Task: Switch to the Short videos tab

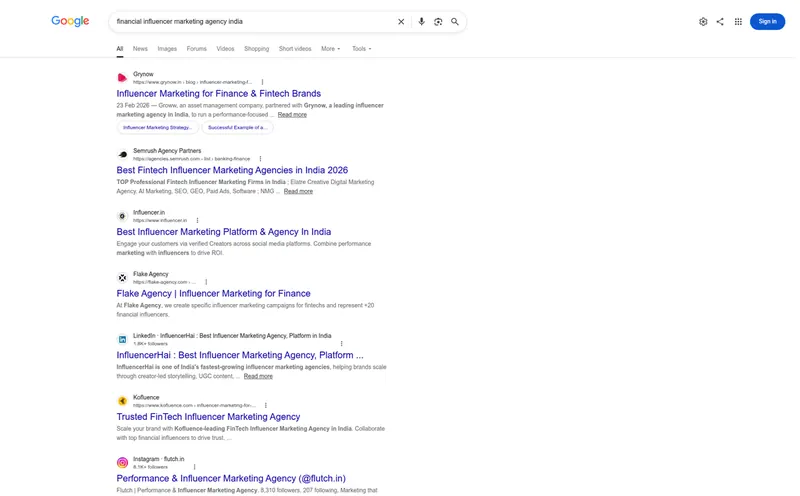Action: click(x=295, y=49)
